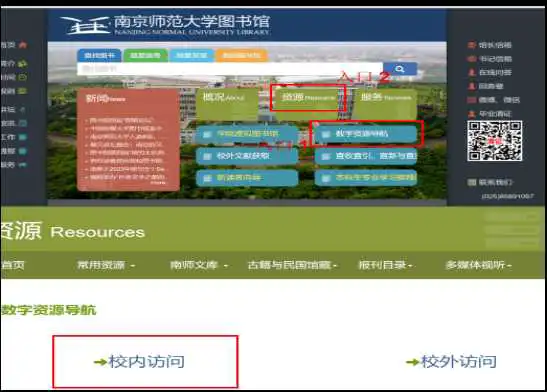547x392 pixels.
Task: Open the 校外文献获取 tile
Action: tap(247, 156)
